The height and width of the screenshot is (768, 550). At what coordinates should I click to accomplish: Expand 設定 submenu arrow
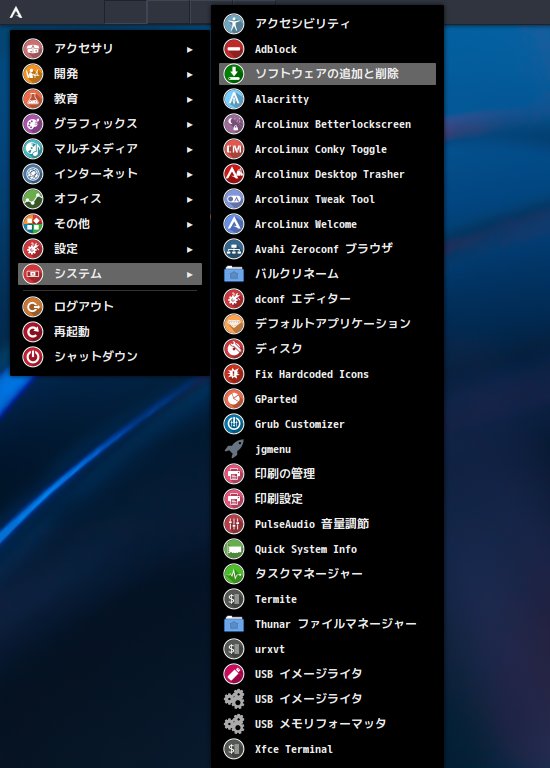pos(190,249)
